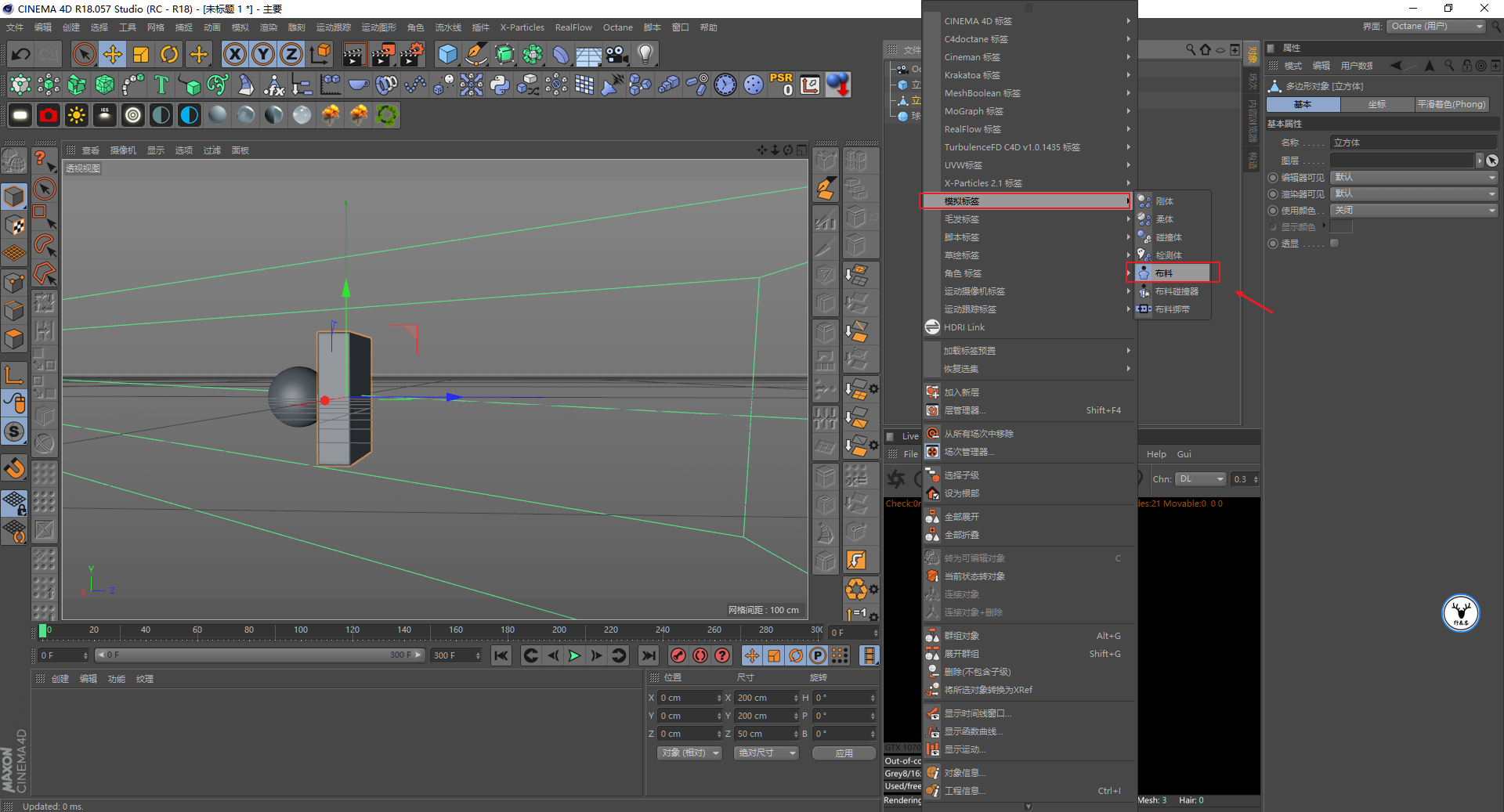Click the 毛发标签 context menu entry
The height and width of the screenshot is (812, 1504).
[1029, 219]
